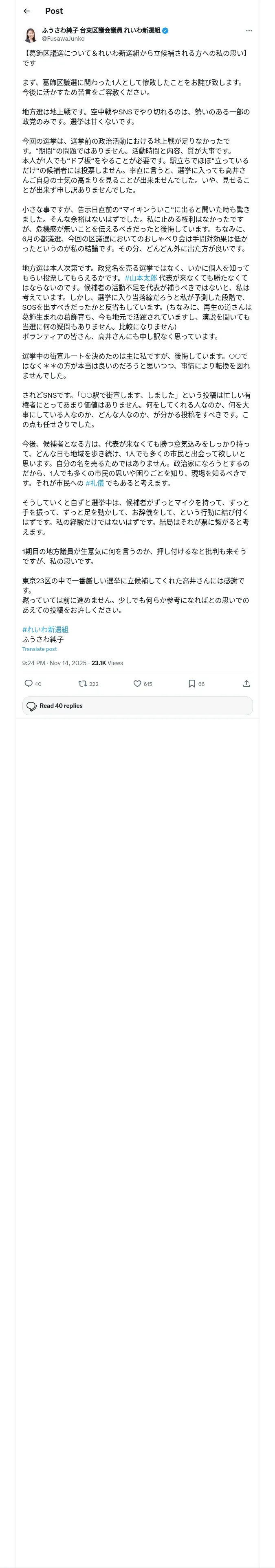The height and width of the screenshot is (1568, 275).
Task: Click the blue verified badge
Action: pyautogui.click(x=165, y=31)
